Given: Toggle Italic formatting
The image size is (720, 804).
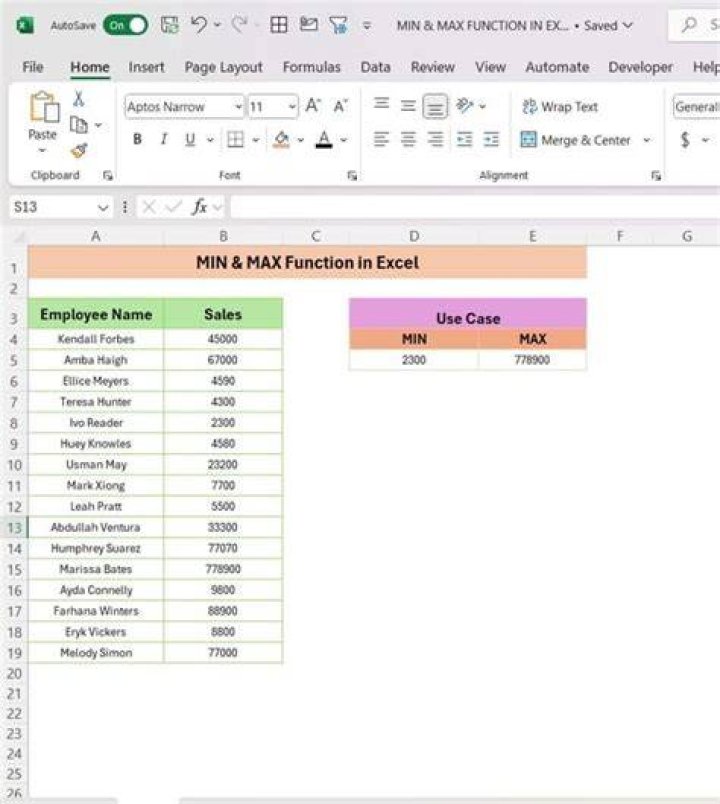Looking at the screenshot, I should point(164,139).
